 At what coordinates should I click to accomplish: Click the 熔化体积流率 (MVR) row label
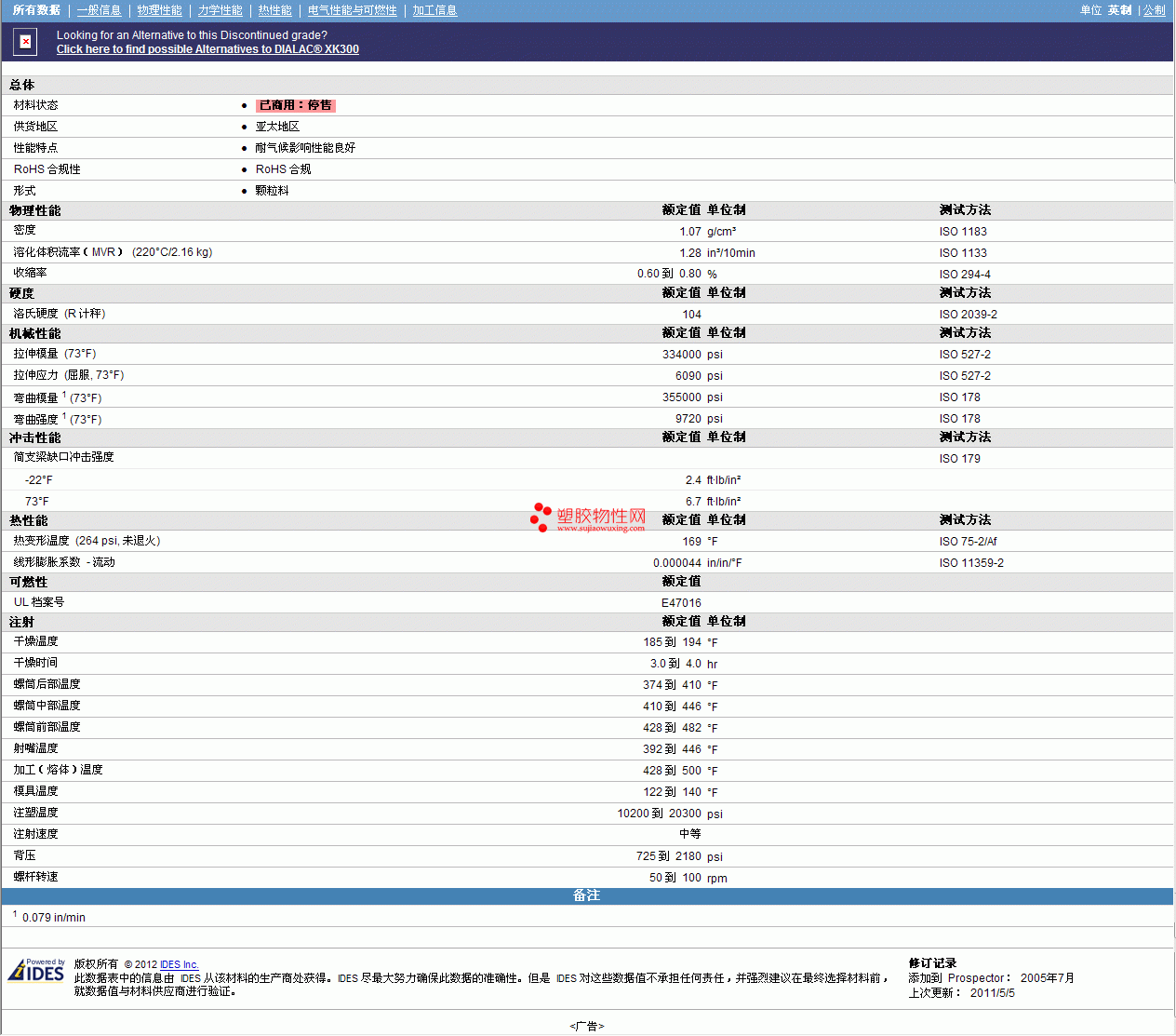(113, 252)
